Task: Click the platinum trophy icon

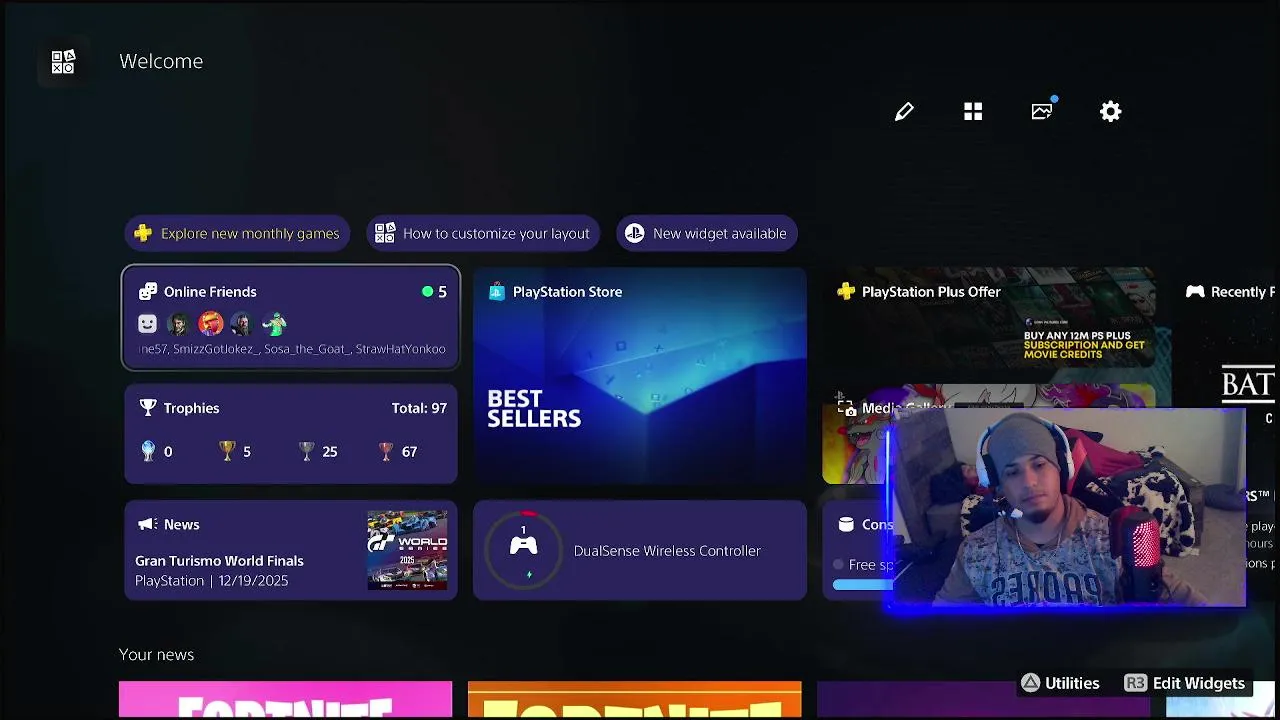Action: tap(148, 451)
